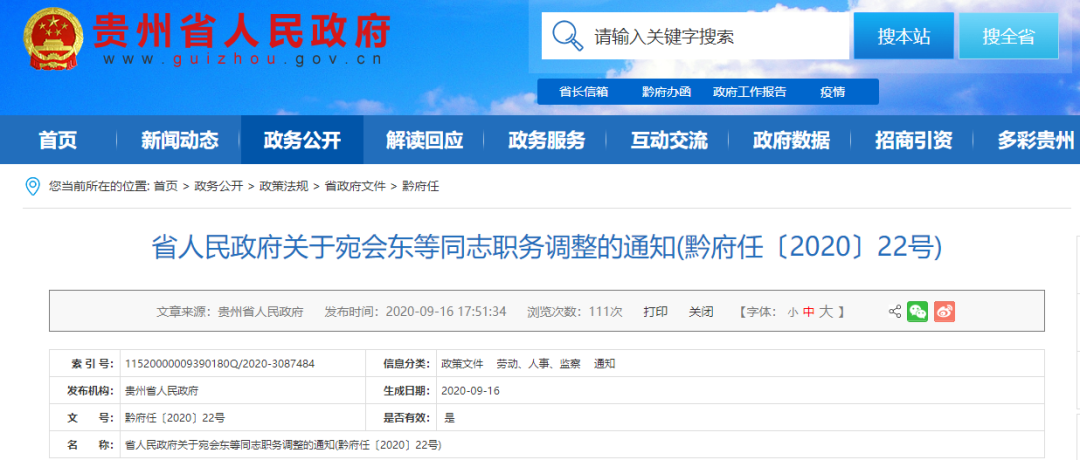This screenshot has width=1080, height=460.
Task: Click the 发布机构 value 贵州省人民政府
Action: tap(162, 390)
